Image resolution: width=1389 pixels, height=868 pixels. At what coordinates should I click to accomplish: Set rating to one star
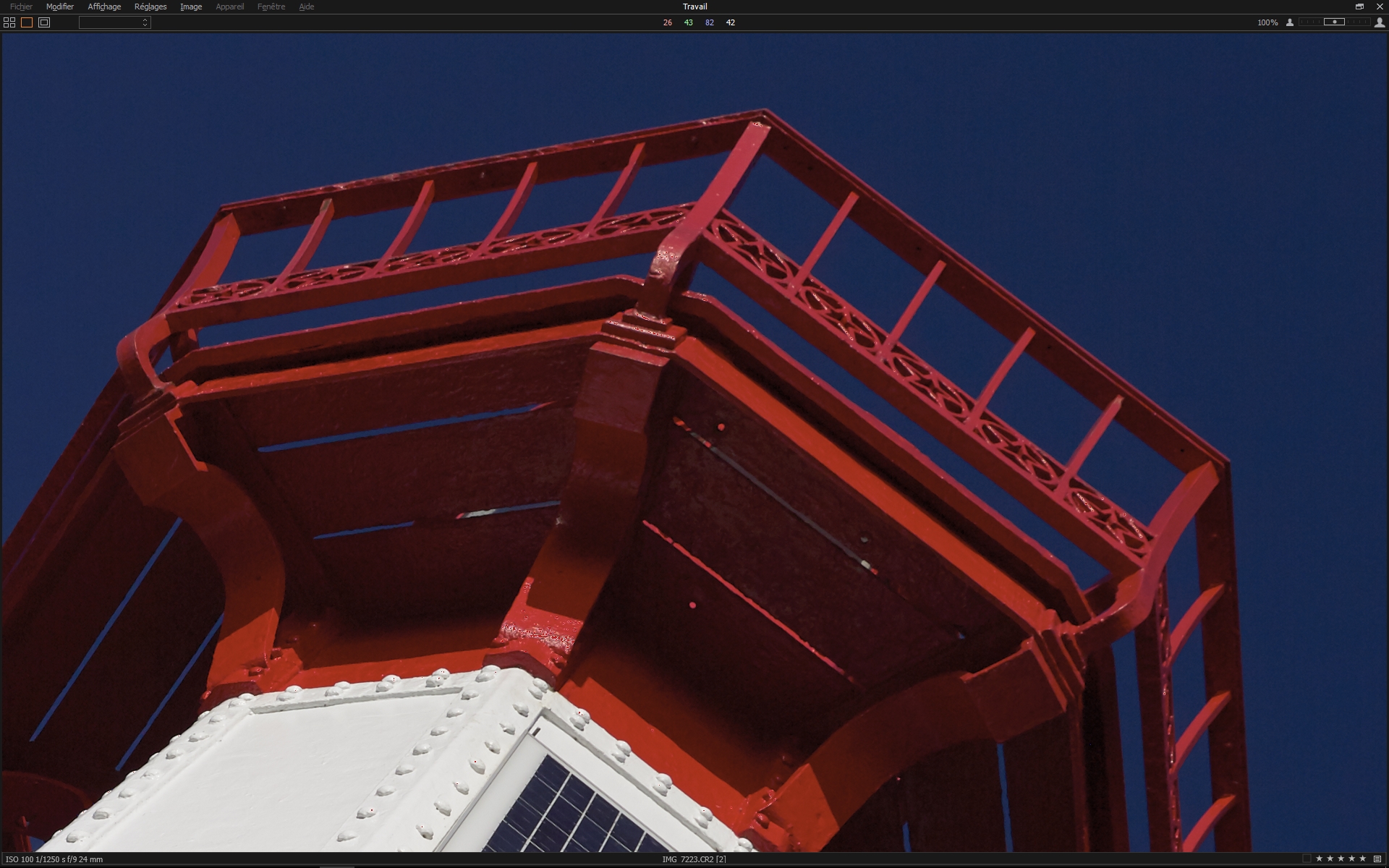tap(1319, 859)
